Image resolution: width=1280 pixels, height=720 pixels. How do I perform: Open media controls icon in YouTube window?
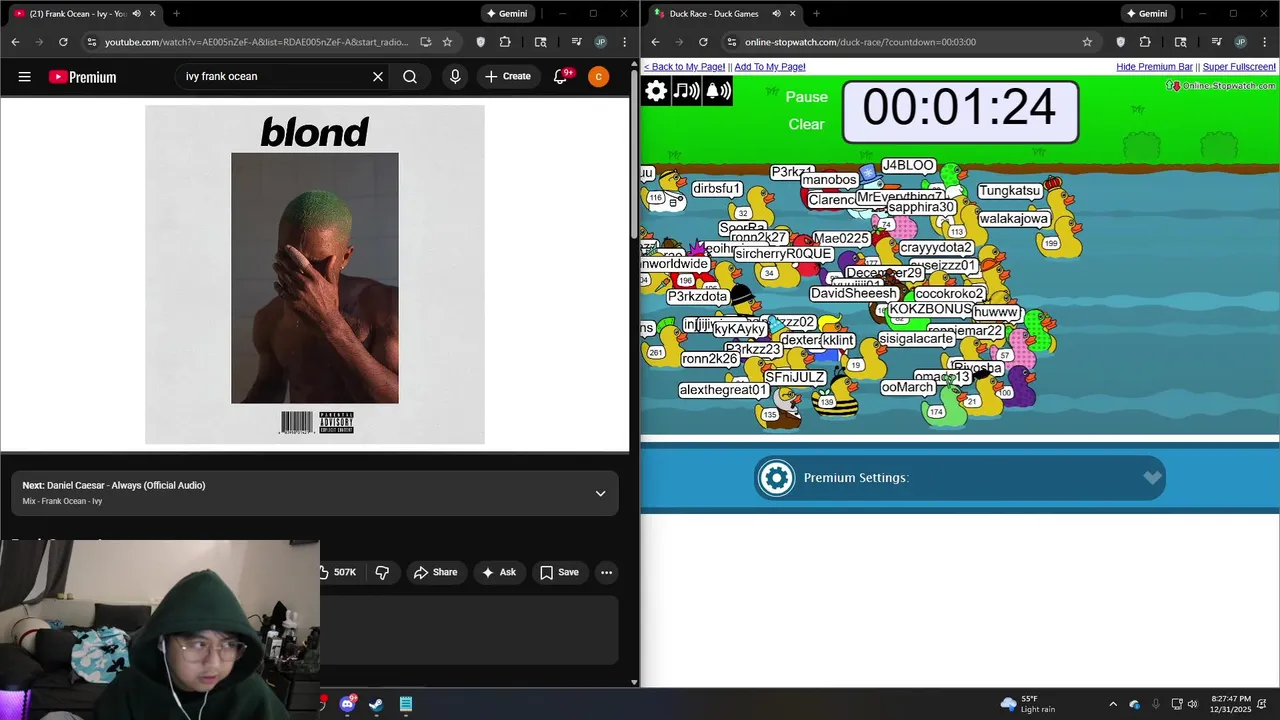(x=576, y=42)
